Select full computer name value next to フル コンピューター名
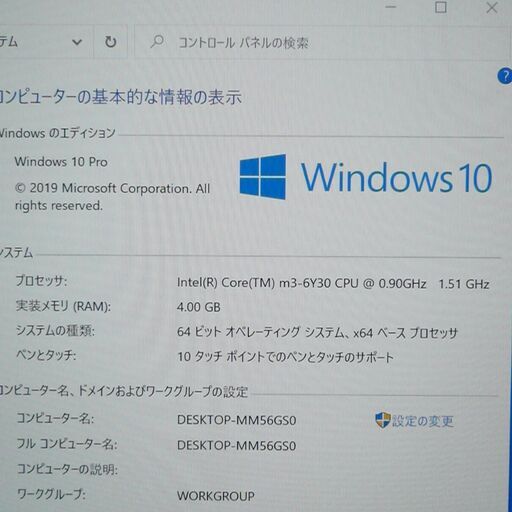This screenshot has height=512, width=512. tap(236, 445)
